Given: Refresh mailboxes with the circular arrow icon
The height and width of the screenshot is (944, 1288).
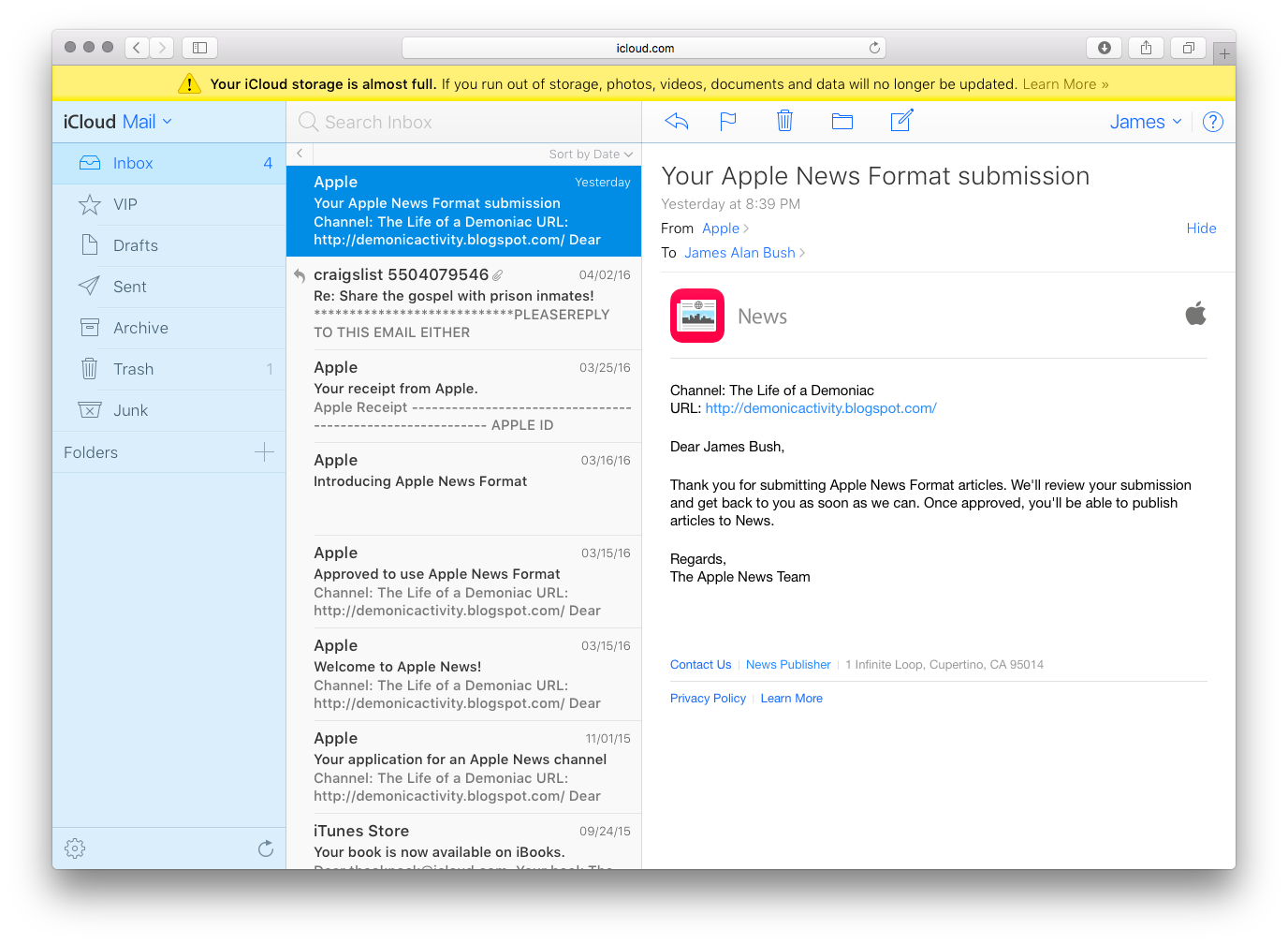Looking at the screenshot, I should pos(266,848).
